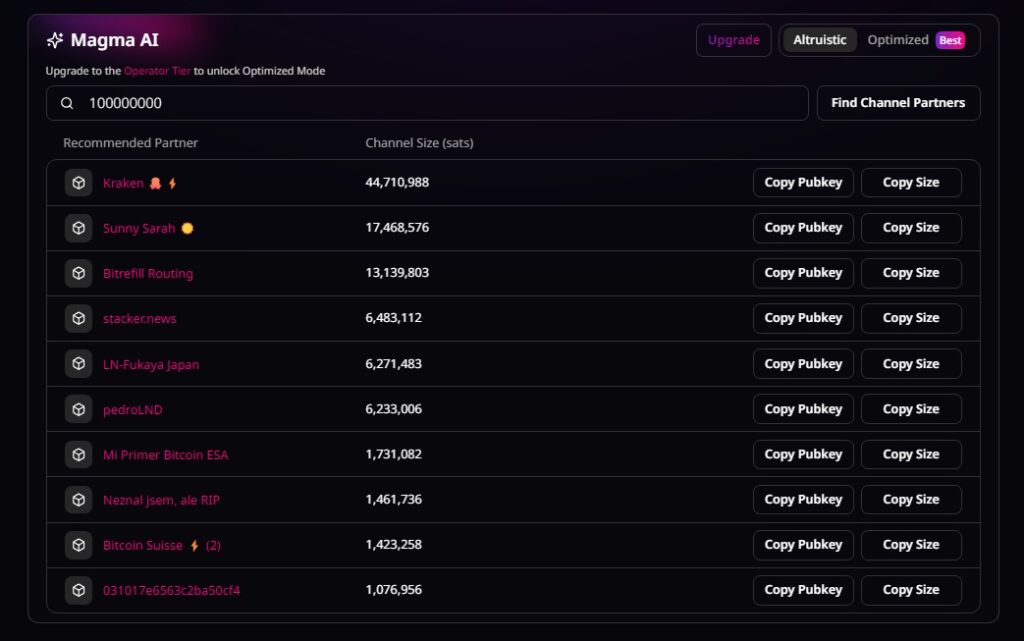Screen dimensions: 1024x641
Task: Copy Size for Mi Primer Bitcoin ESA
Action: click(911, 454)
